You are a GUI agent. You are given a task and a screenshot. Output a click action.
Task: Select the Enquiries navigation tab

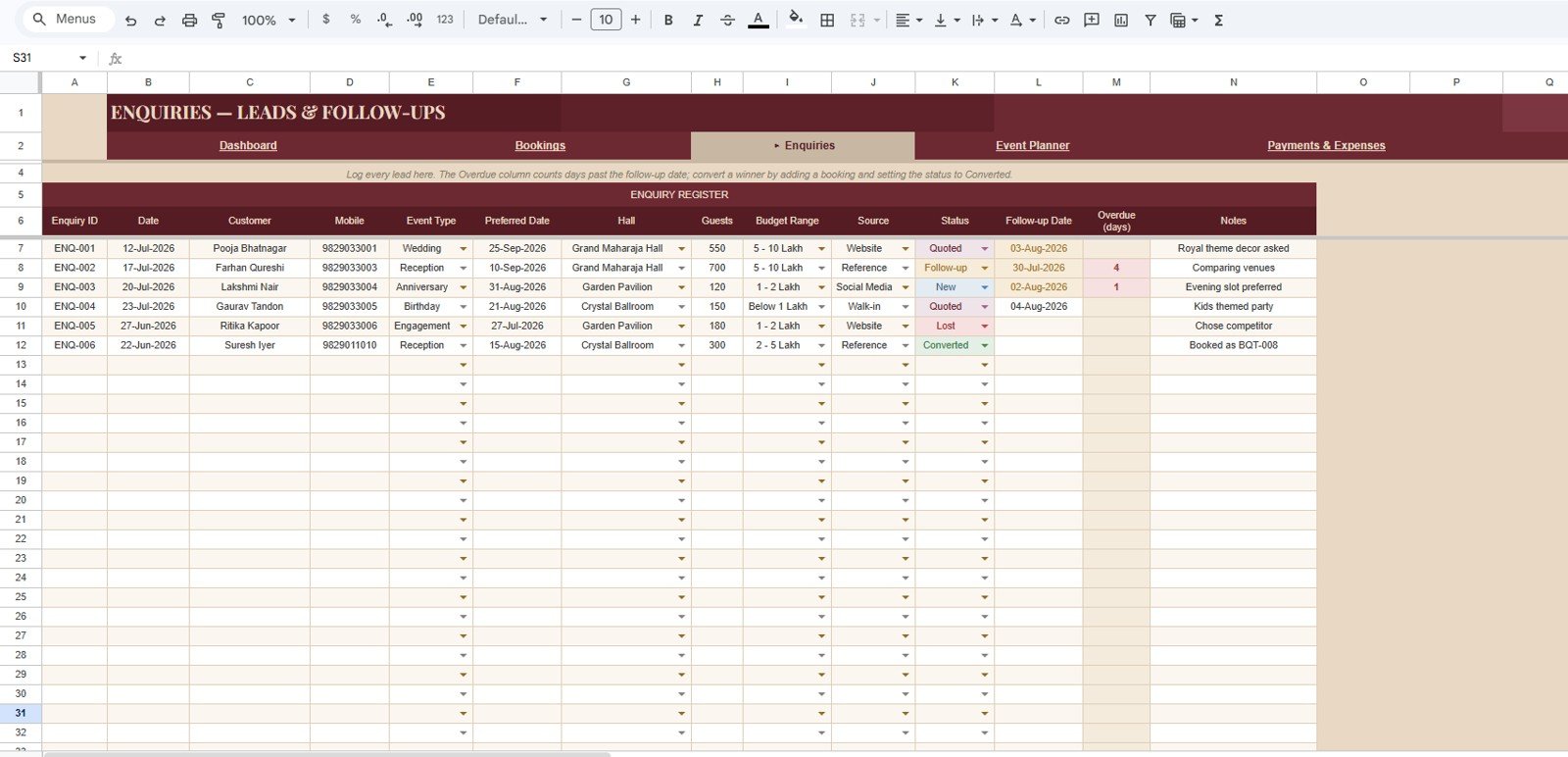(803, 145)
